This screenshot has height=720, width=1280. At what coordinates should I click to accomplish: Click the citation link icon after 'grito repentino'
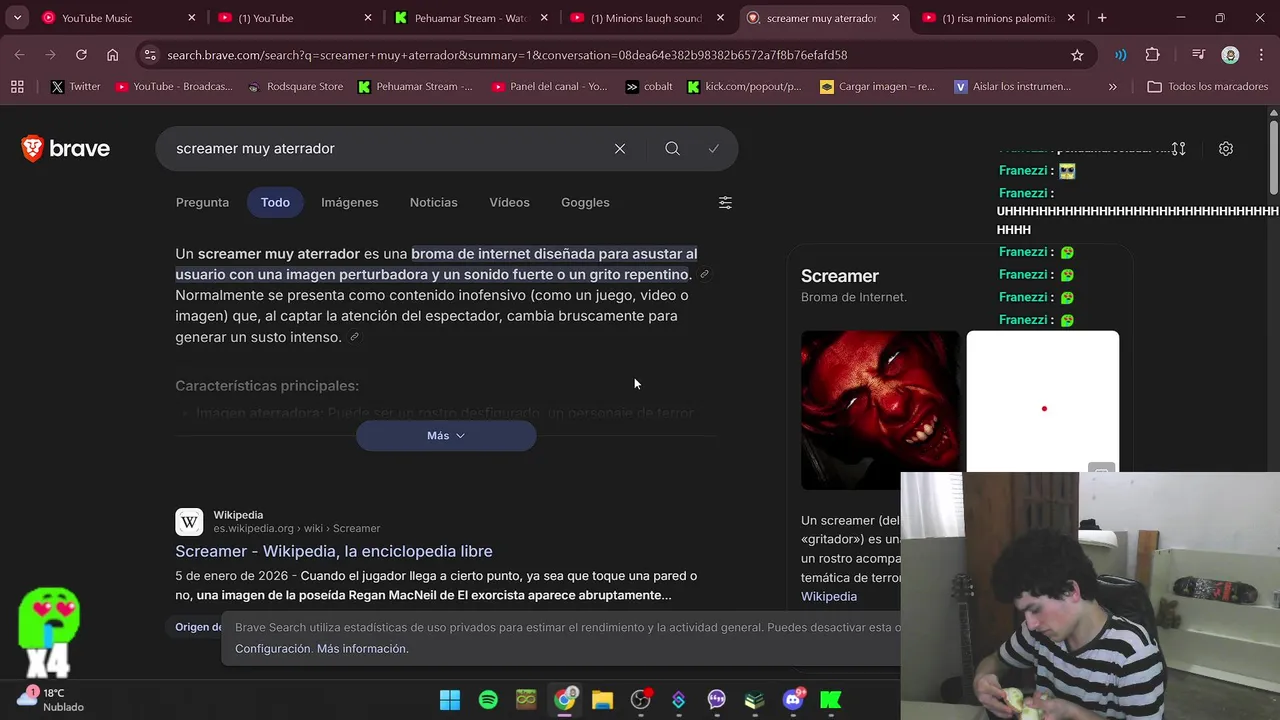(x=704, y=274)
